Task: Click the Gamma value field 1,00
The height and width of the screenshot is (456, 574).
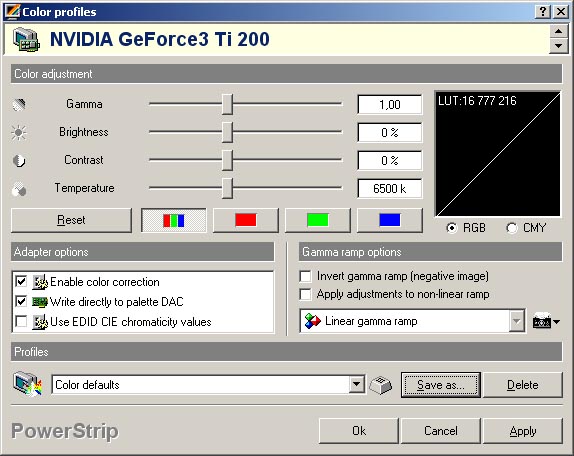Action: click(390, 105)
